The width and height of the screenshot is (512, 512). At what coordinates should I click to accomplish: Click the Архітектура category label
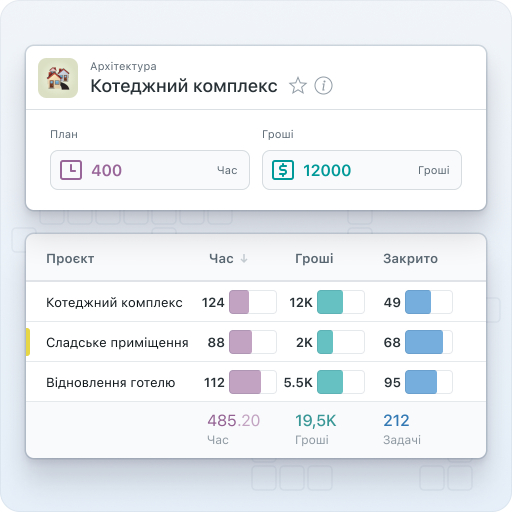(x=123, y=66)
